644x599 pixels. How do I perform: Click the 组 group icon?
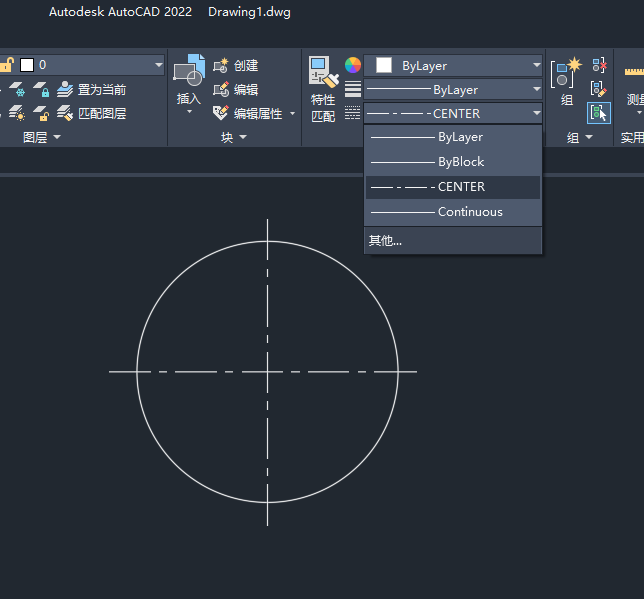566,73
